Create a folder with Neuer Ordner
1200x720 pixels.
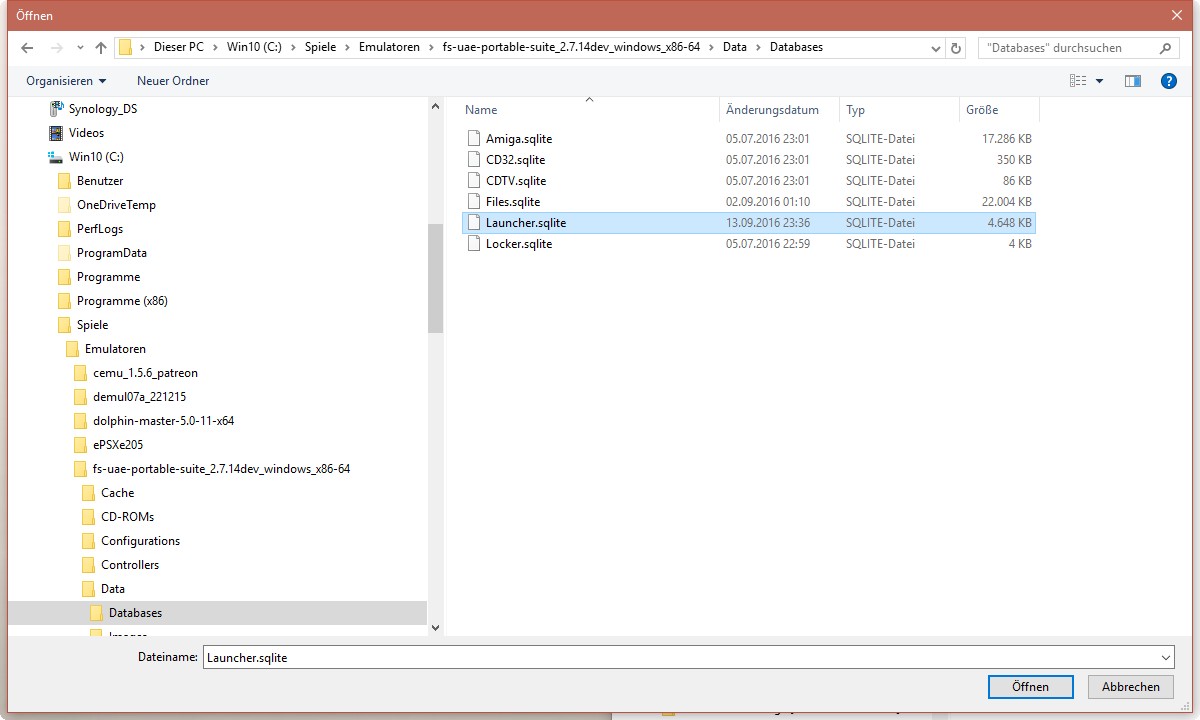(173, 81)
